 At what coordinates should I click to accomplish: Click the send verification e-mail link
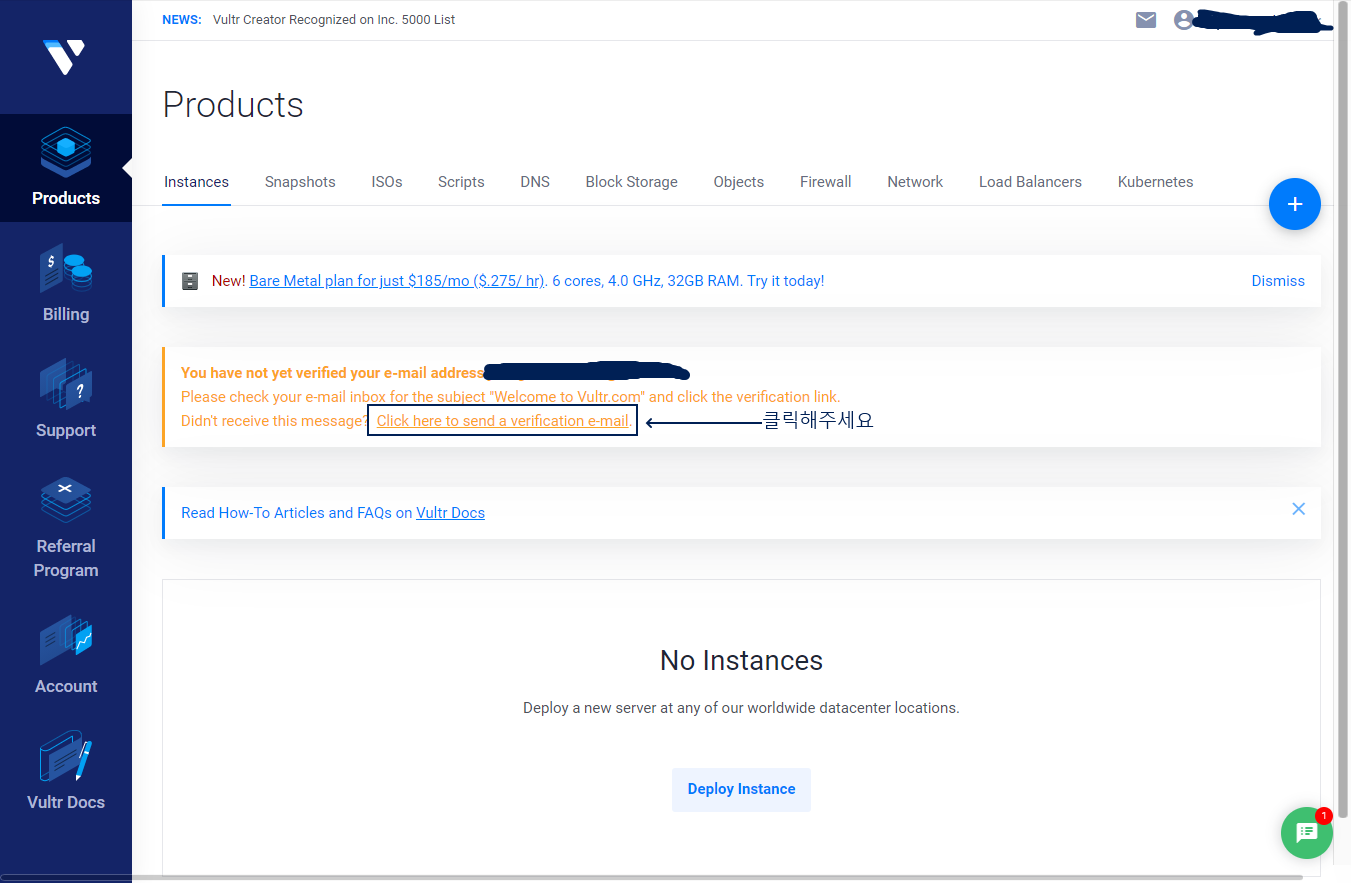(503, 421)
